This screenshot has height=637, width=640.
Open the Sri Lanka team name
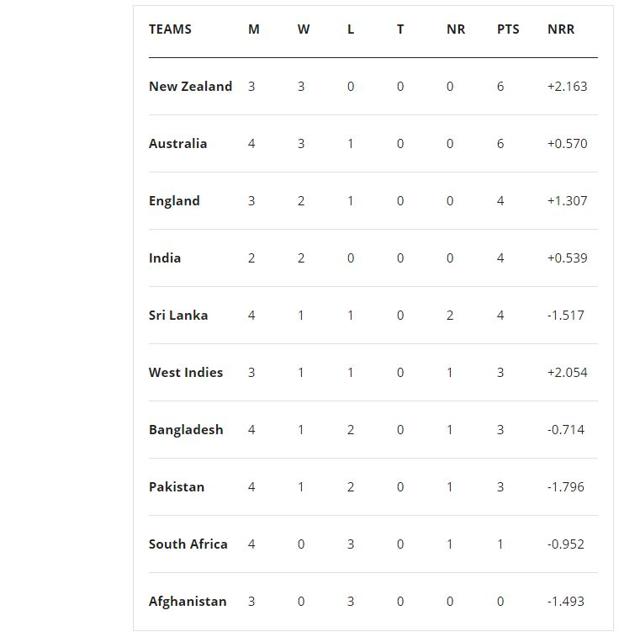[x=178, y=315]
